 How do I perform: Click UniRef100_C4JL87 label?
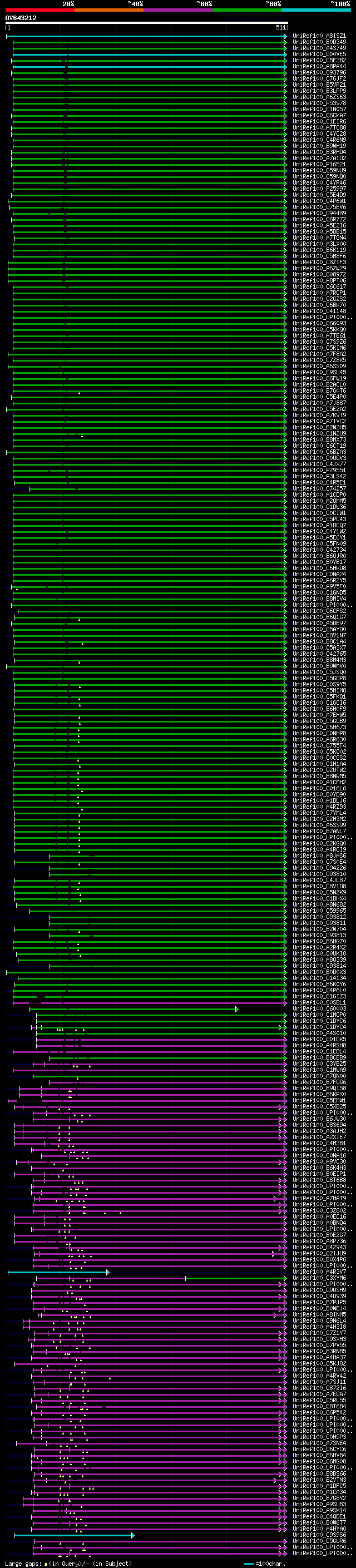click(x=319, y=880)
